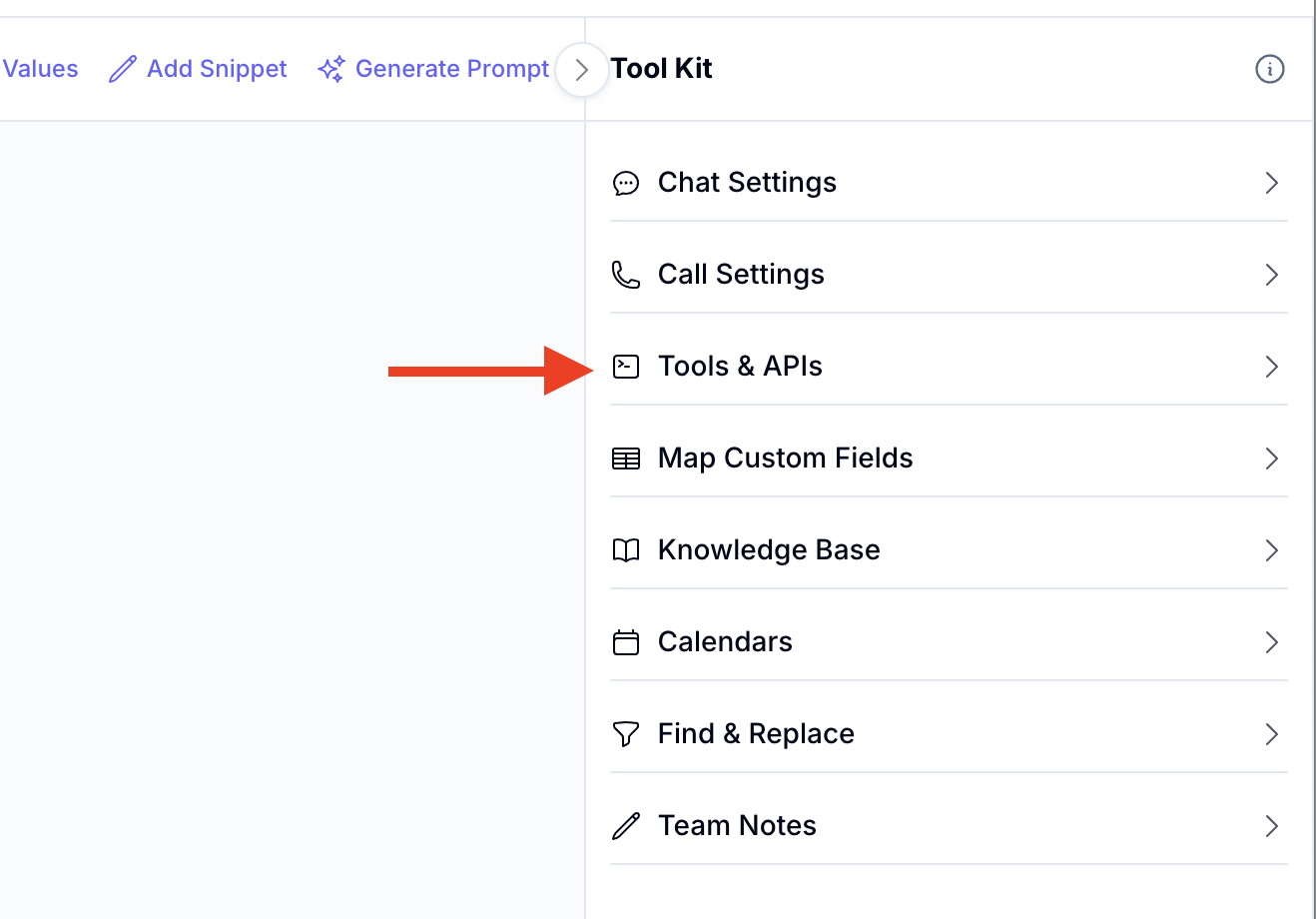Click the Find & Replace funnel icon
The image size is (1316, 919).
coord(626,734)
